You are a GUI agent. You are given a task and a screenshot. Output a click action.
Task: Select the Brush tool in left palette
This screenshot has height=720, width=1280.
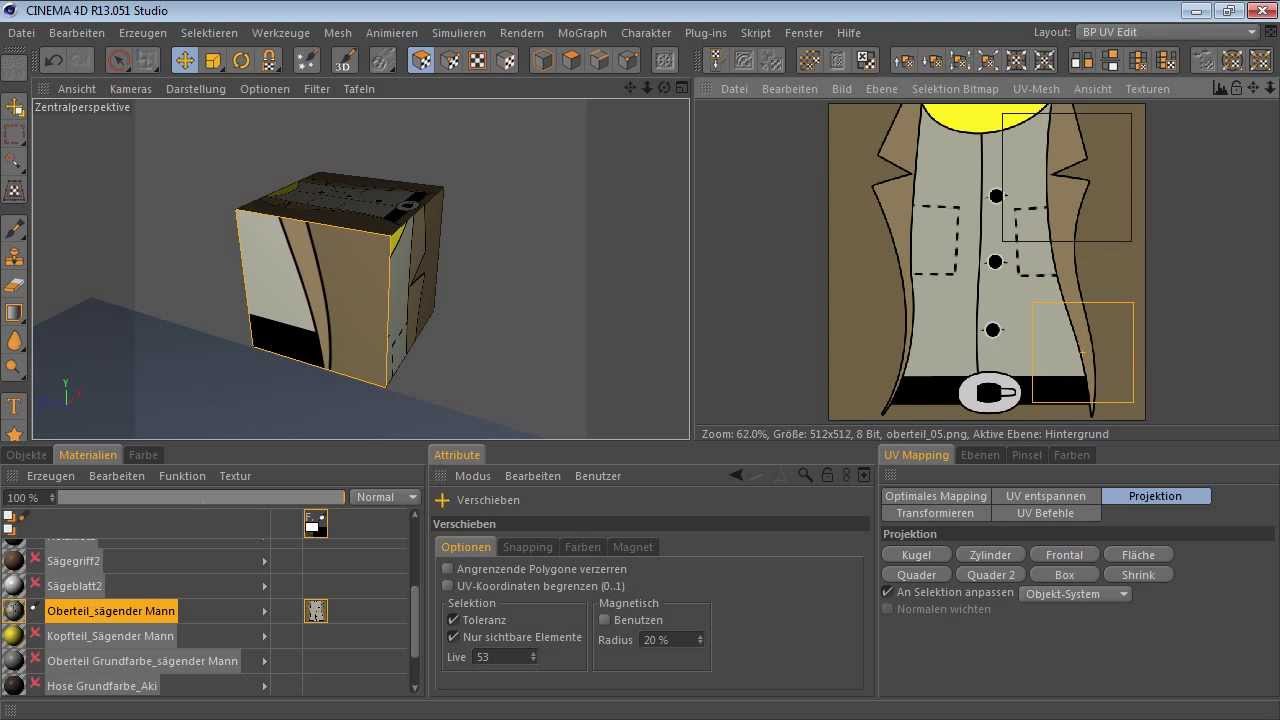(14, 228)
